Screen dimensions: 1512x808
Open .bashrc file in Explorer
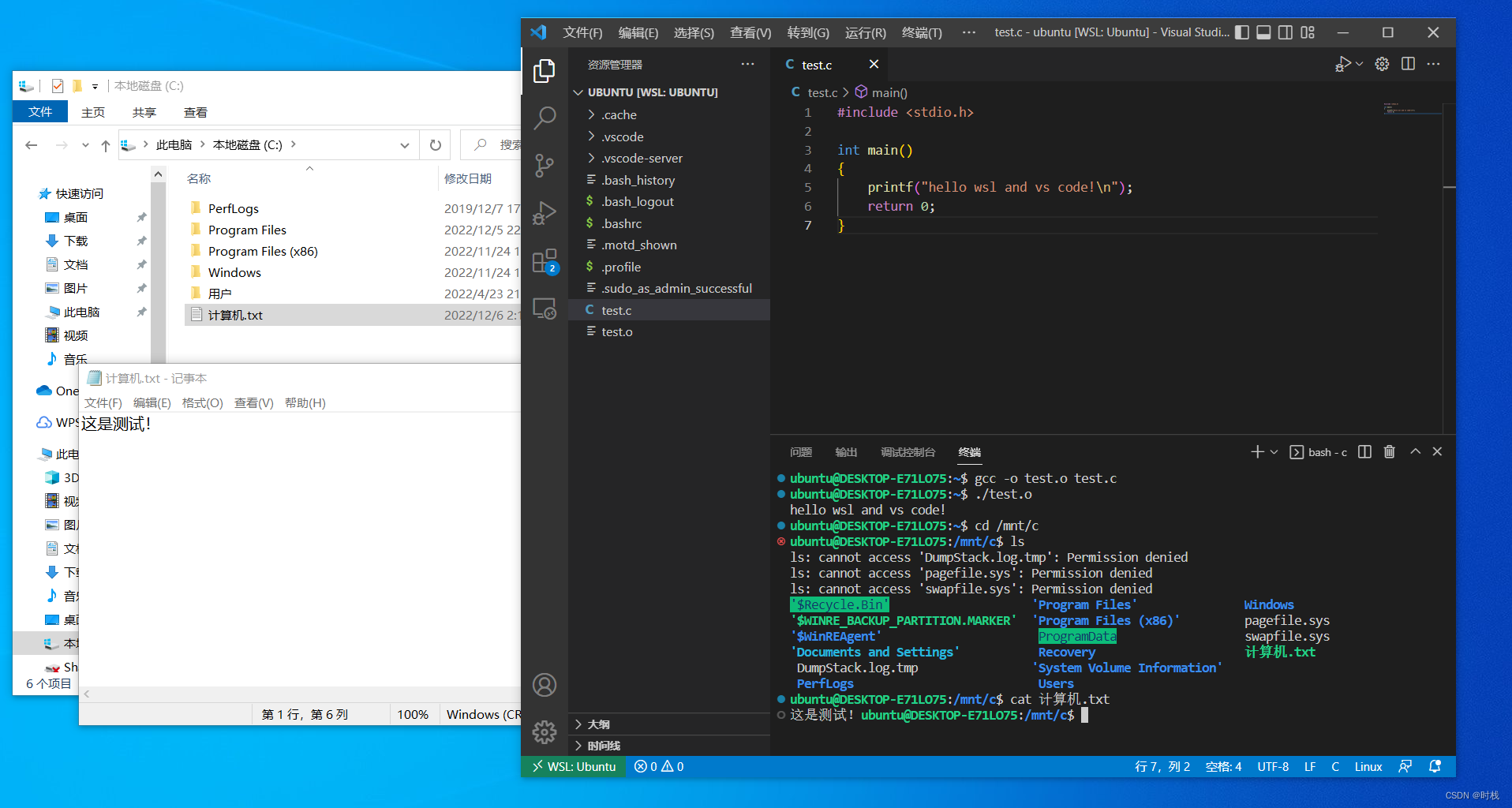tap(669, 223)
